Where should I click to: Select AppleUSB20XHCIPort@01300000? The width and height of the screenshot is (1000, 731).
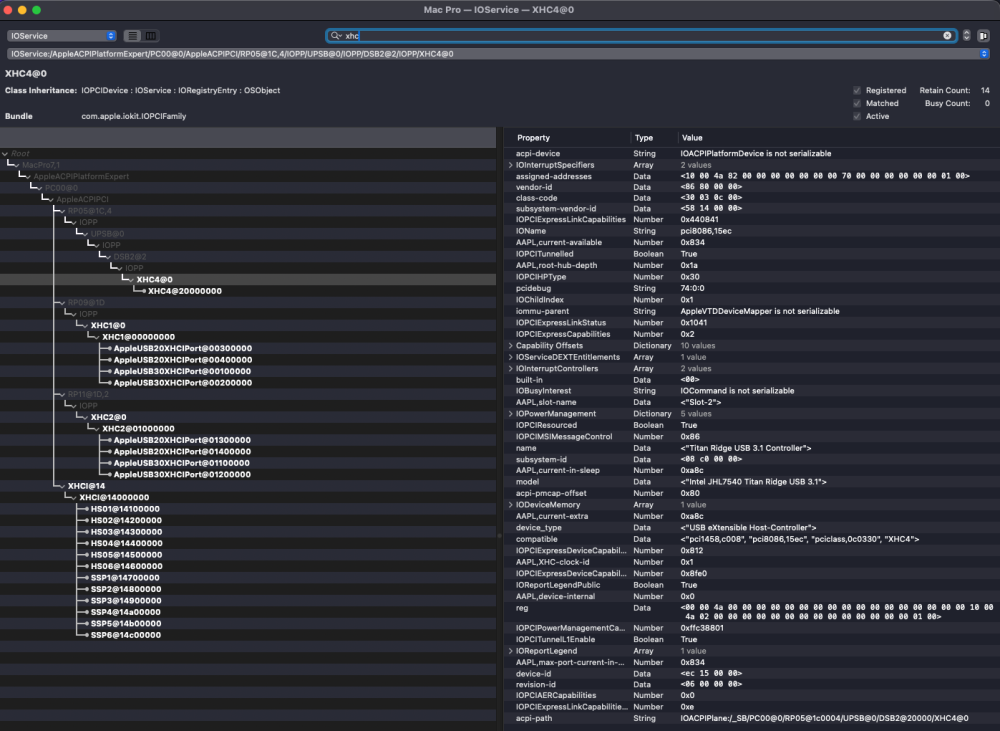(x=182, y=440)
